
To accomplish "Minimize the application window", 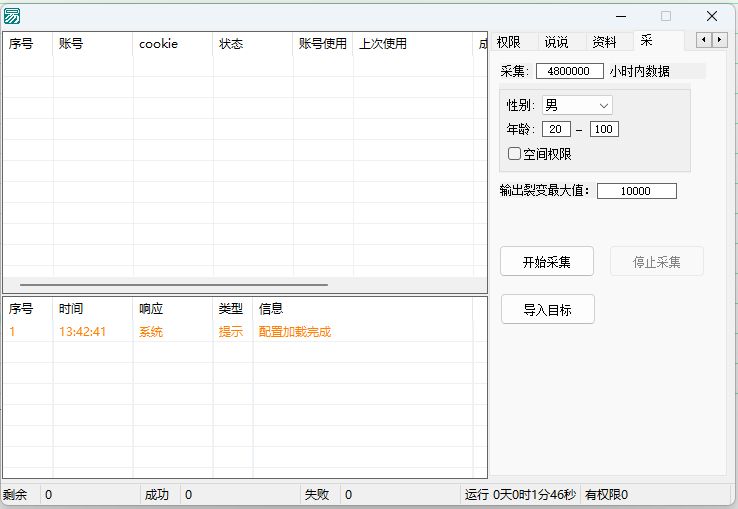I will pos(621,16).
